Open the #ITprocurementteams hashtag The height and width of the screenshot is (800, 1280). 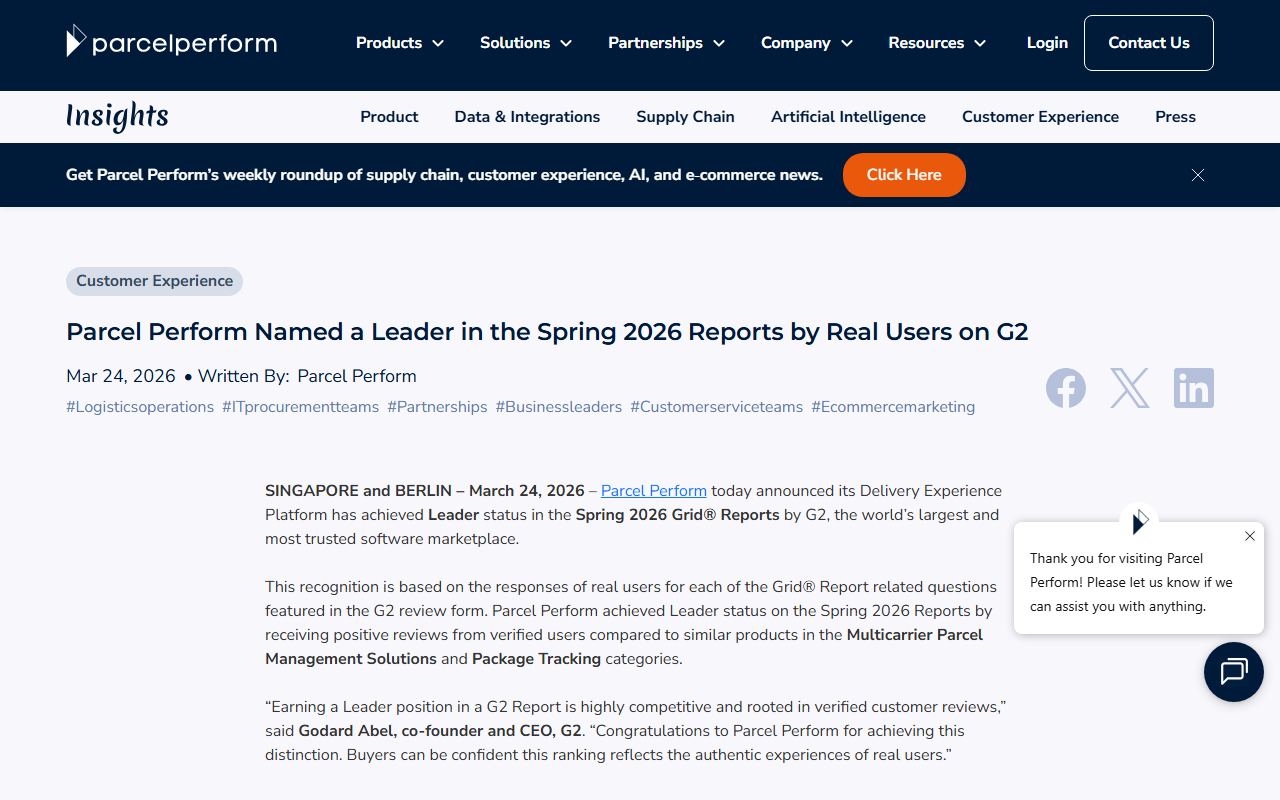click(300, 407)
